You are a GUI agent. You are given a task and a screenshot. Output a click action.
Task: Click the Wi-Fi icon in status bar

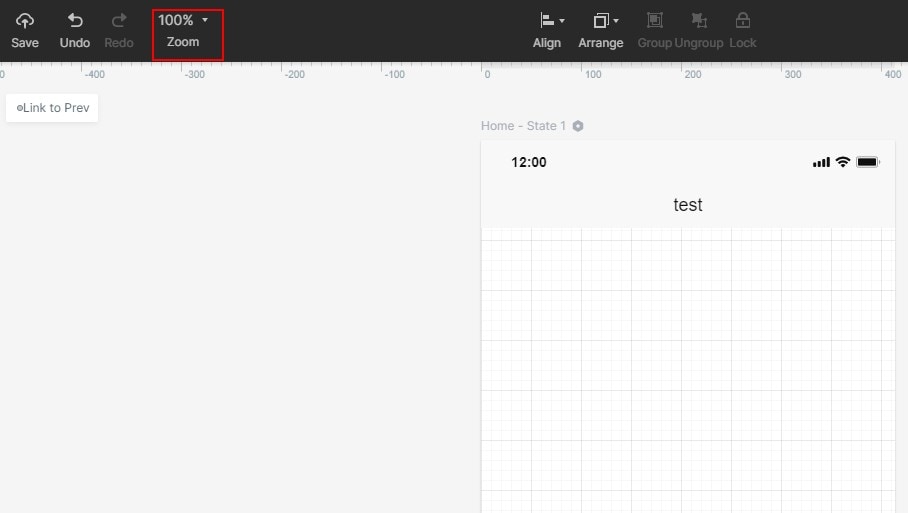click(x=843, y=162)
